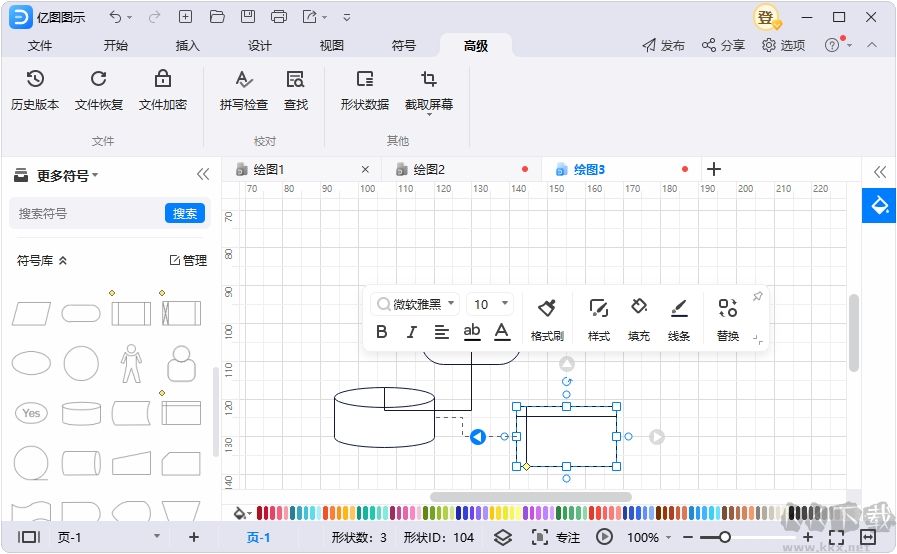
Task: Switch to the Insert (插入) tab
Action: coord(187,45)
